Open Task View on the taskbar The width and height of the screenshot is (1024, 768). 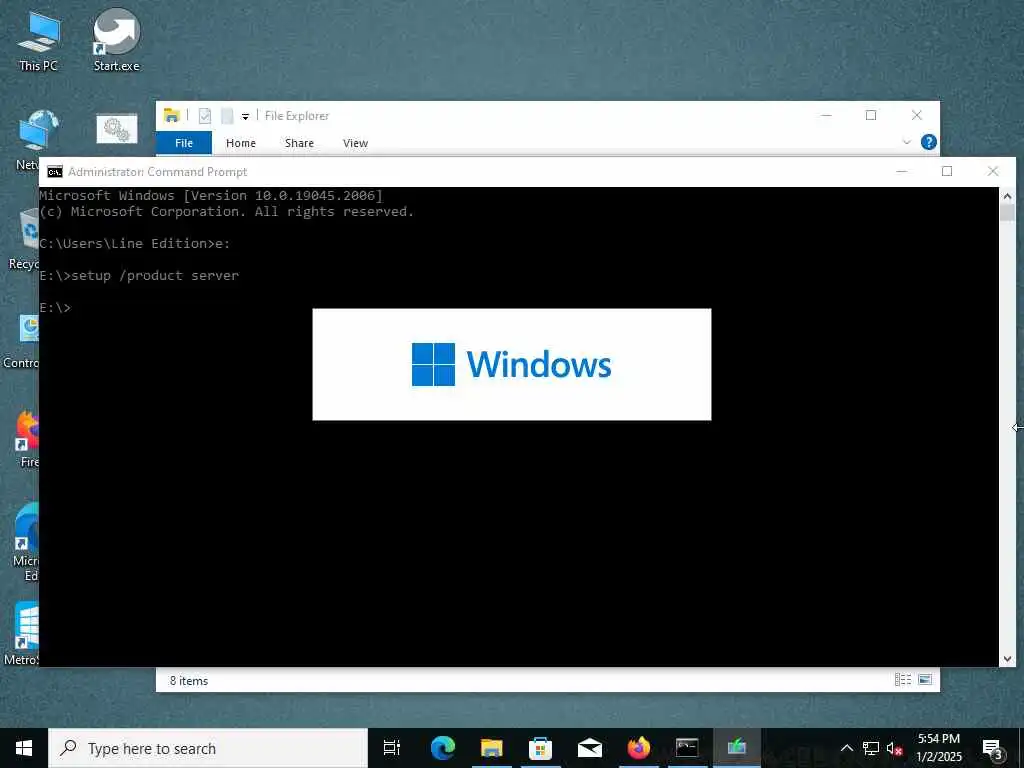[x=392, y=748]
